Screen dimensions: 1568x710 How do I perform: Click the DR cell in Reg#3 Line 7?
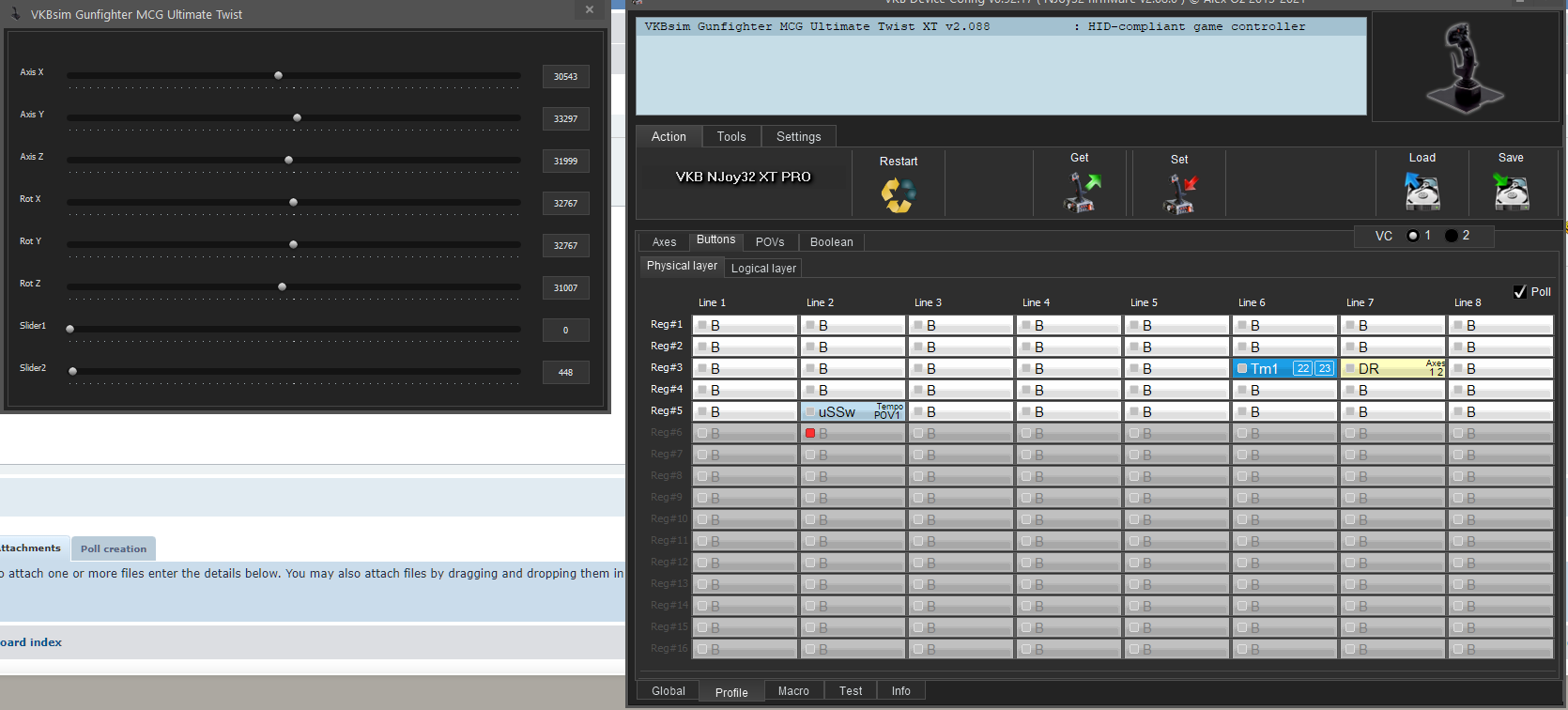pyautogui.click(x=1393, y=368)
